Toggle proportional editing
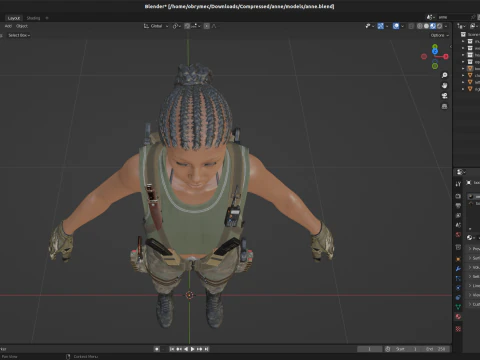 pos(207,26)
